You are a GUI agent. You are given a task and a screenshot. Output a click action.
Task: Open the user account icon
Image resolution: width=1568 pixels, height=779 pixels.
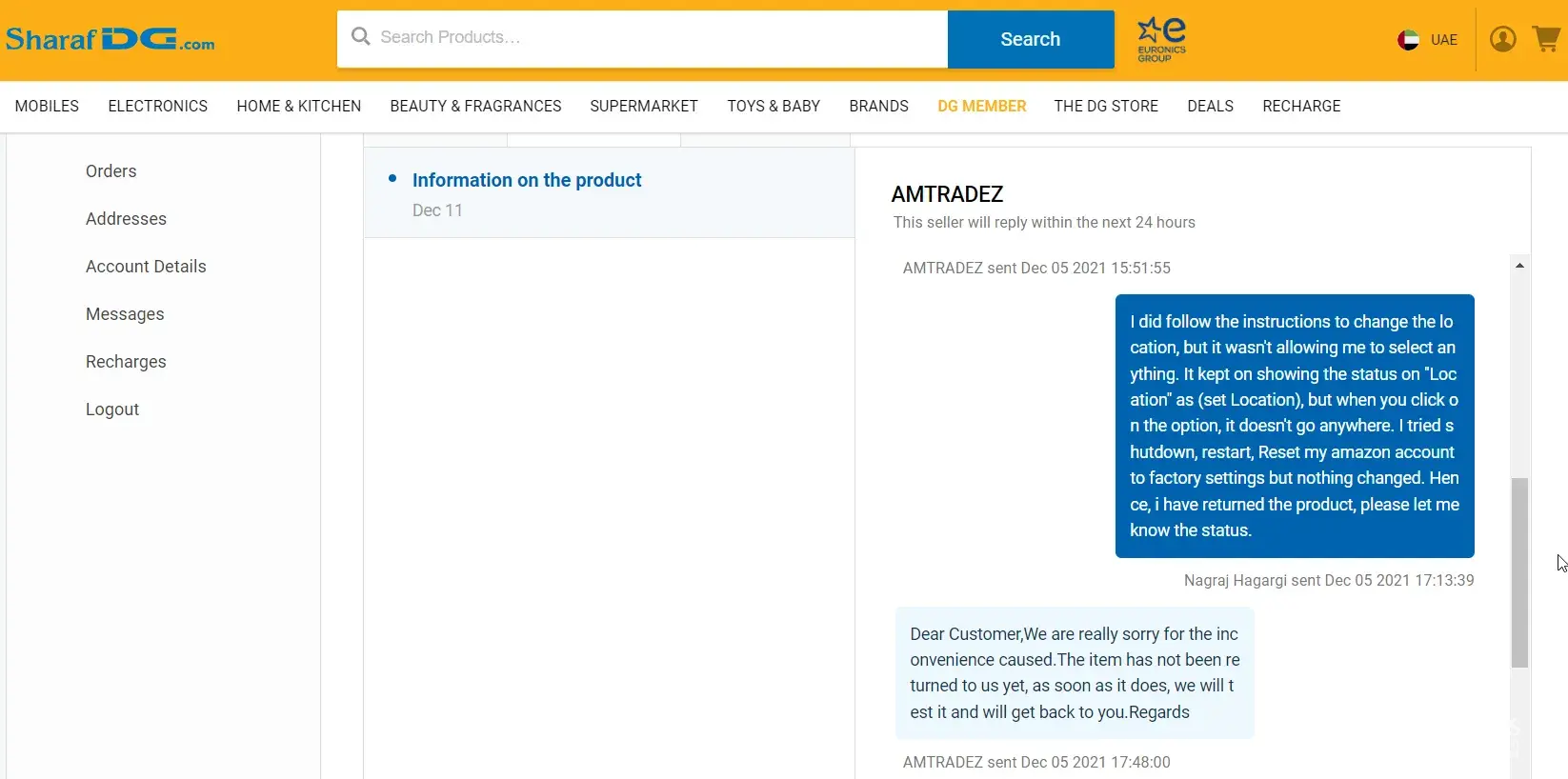pyautogui.click(x=1502, y=39)
